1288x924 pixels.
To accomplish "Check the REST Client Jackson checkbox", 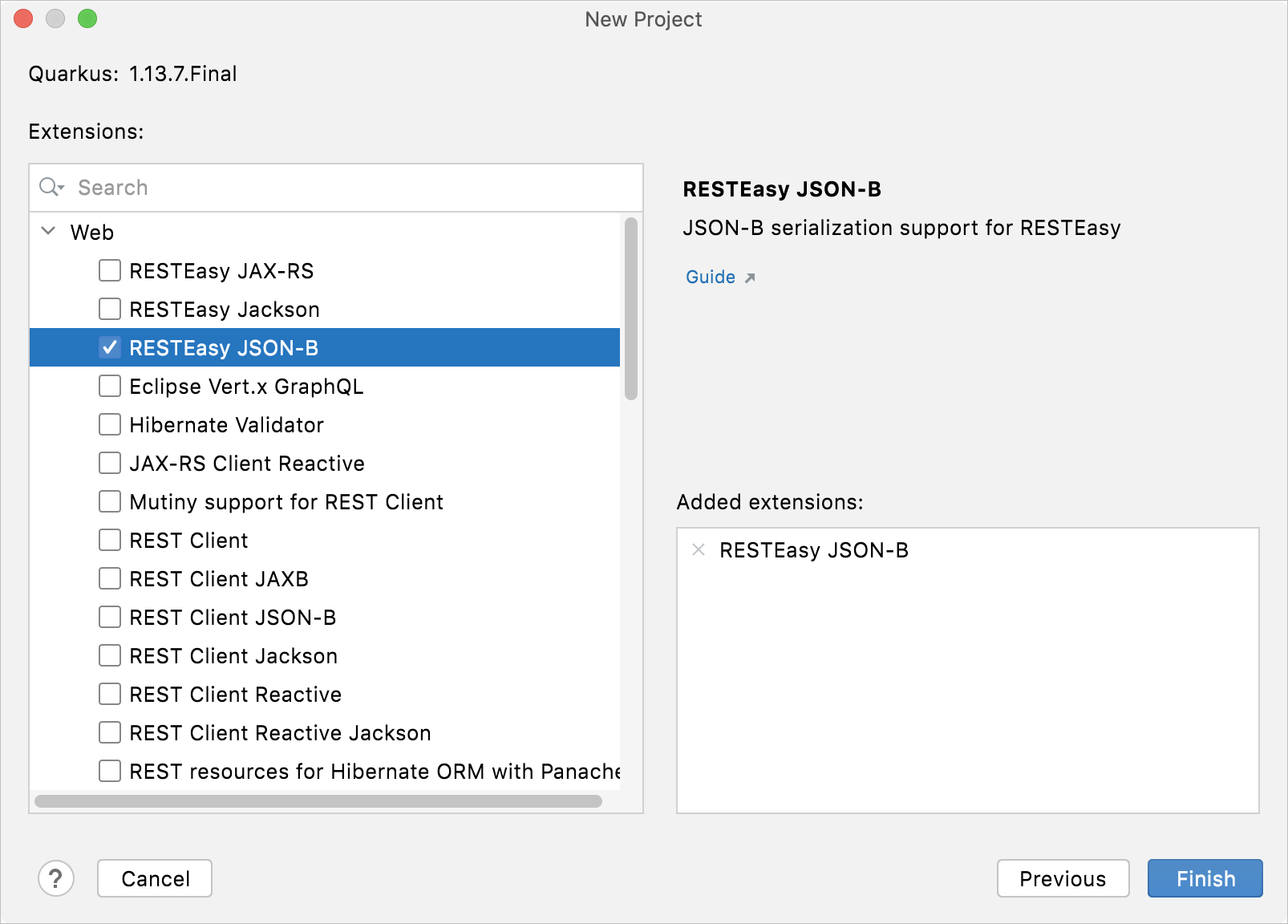I will coord(110,655).
